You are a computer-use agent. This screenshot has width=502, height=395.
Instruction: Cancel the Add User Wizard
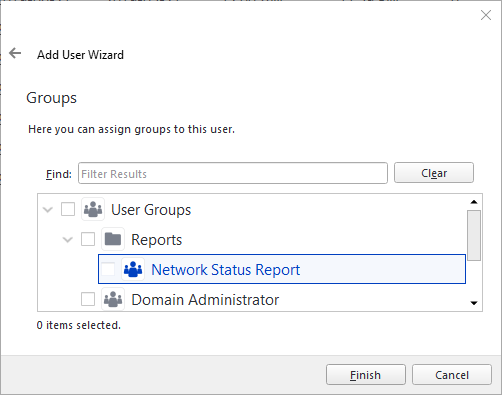pos(452,375)
